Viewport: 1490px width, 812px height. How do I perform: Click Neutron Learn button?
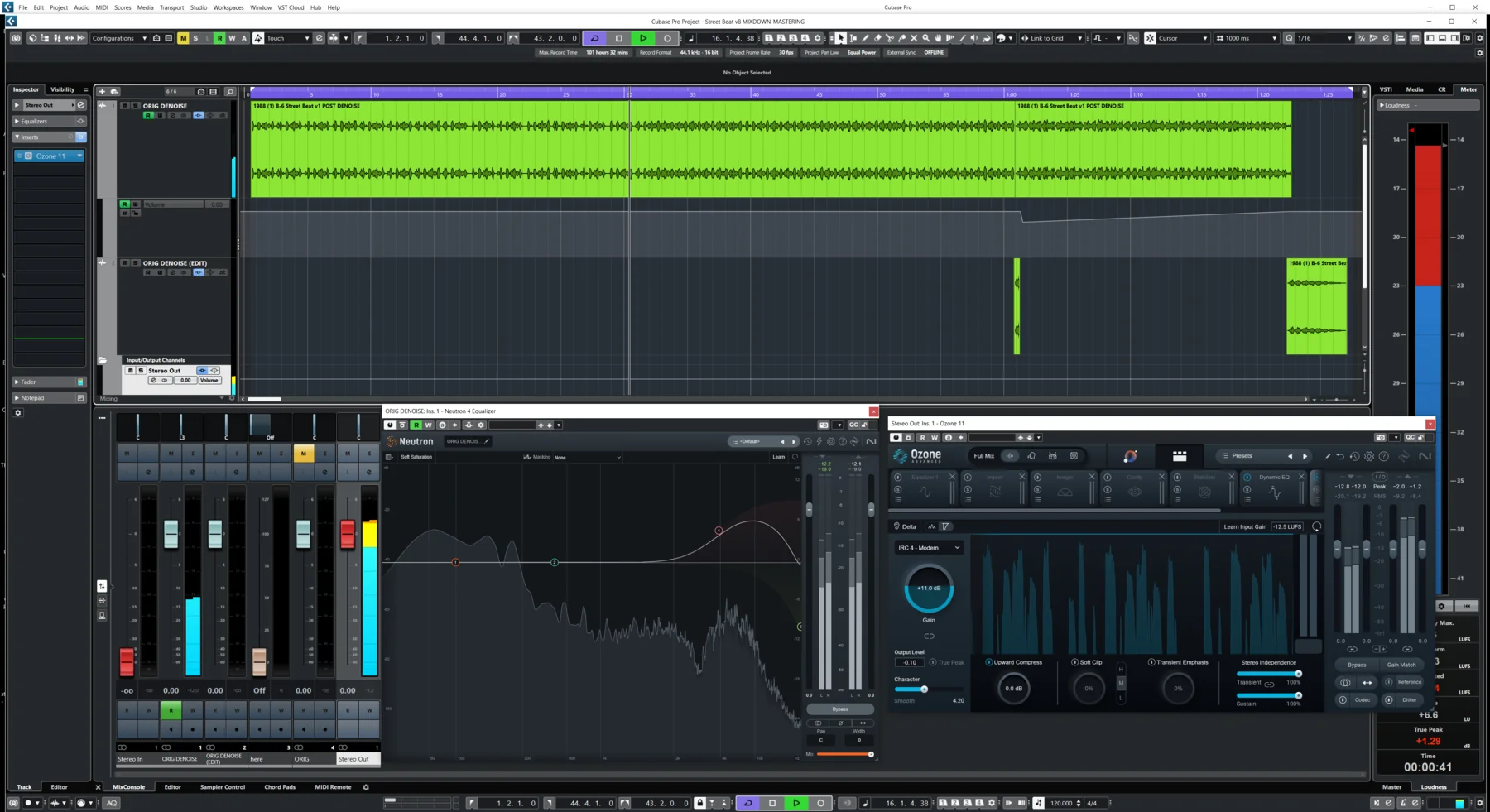(779, 457)
